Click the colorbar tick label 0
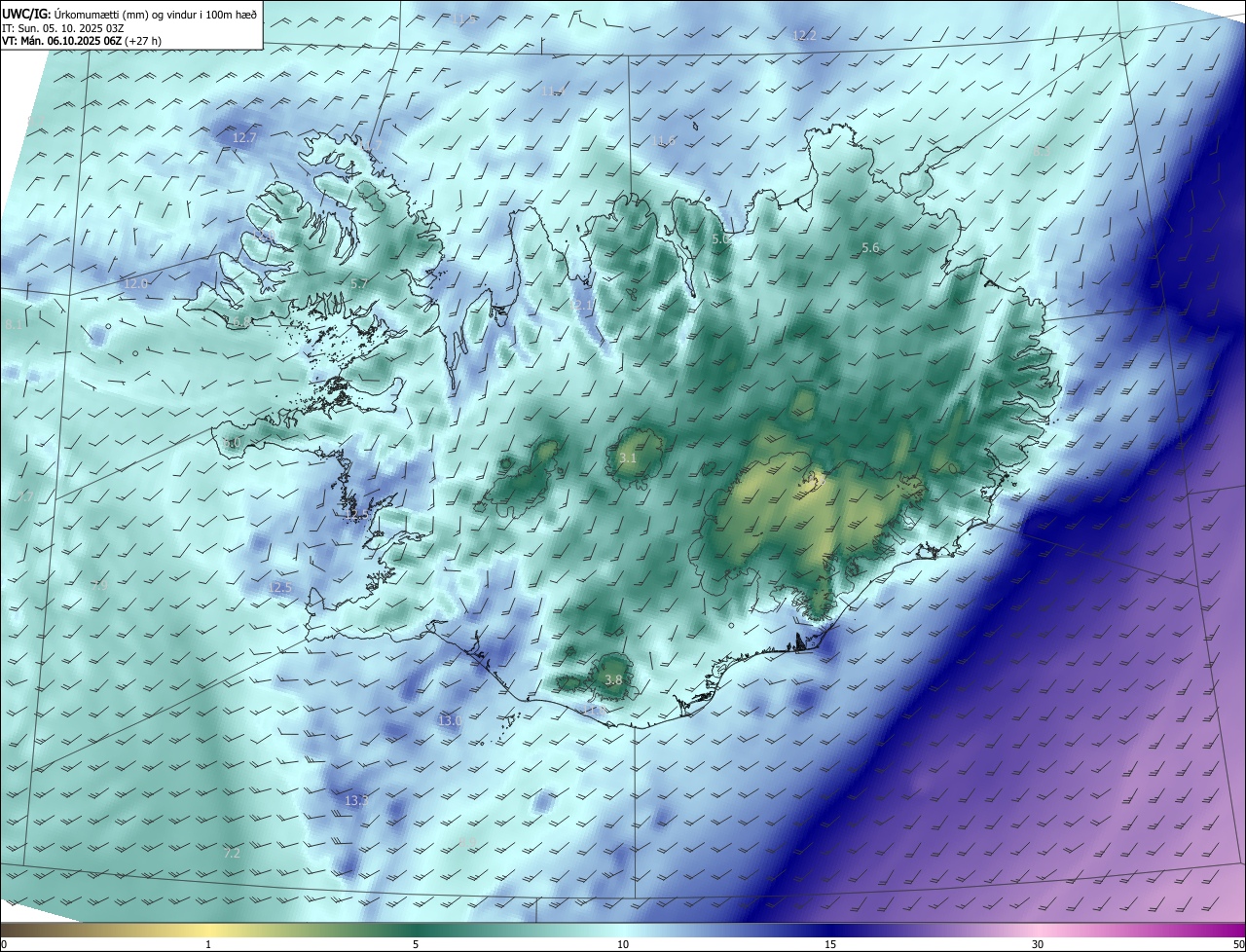1246x952 pixels. [4, 944]
